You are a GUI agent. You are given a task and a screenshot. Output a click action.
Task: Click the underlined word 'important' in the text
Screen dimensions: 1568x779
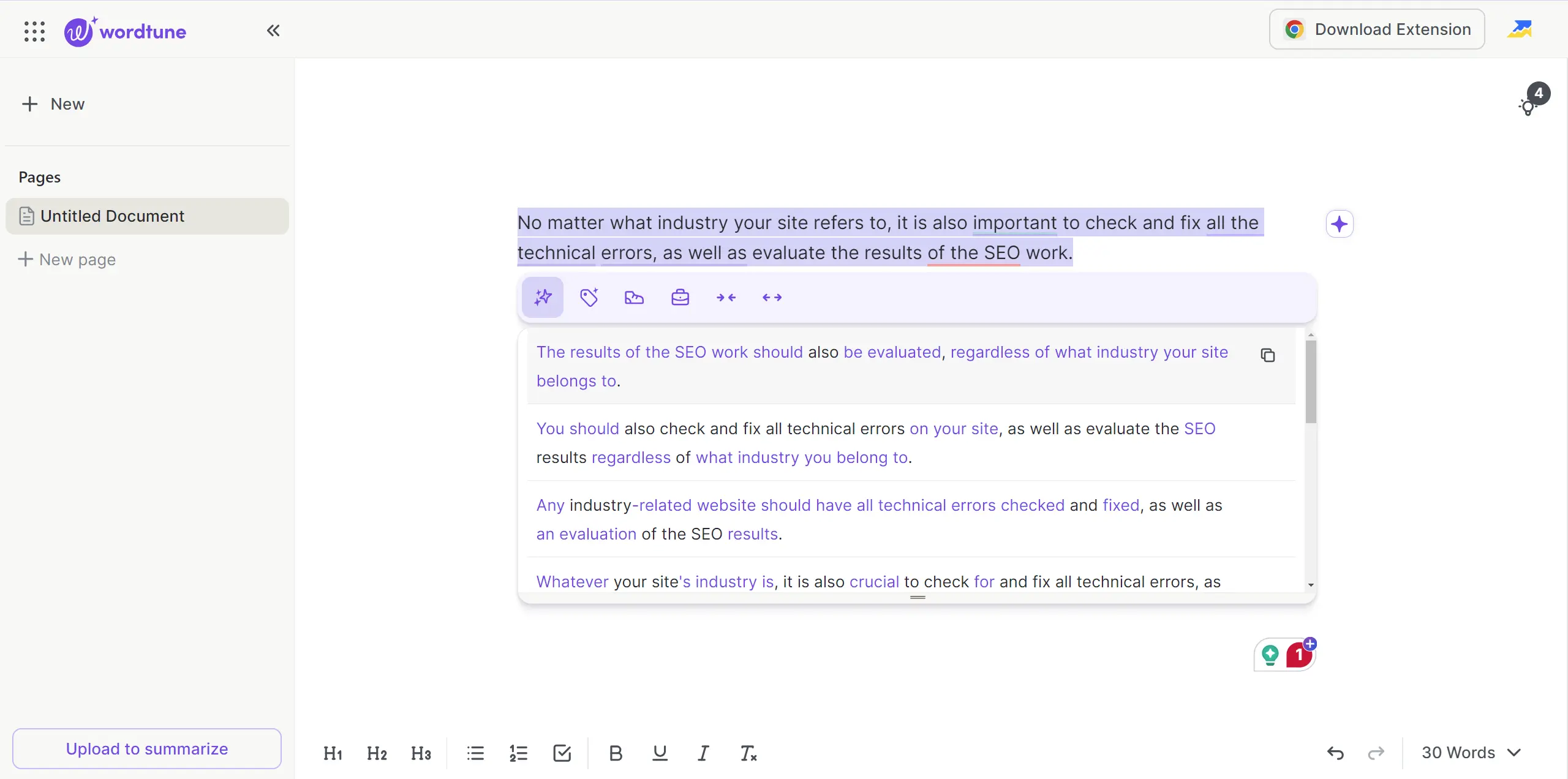tap(1015, 223)
